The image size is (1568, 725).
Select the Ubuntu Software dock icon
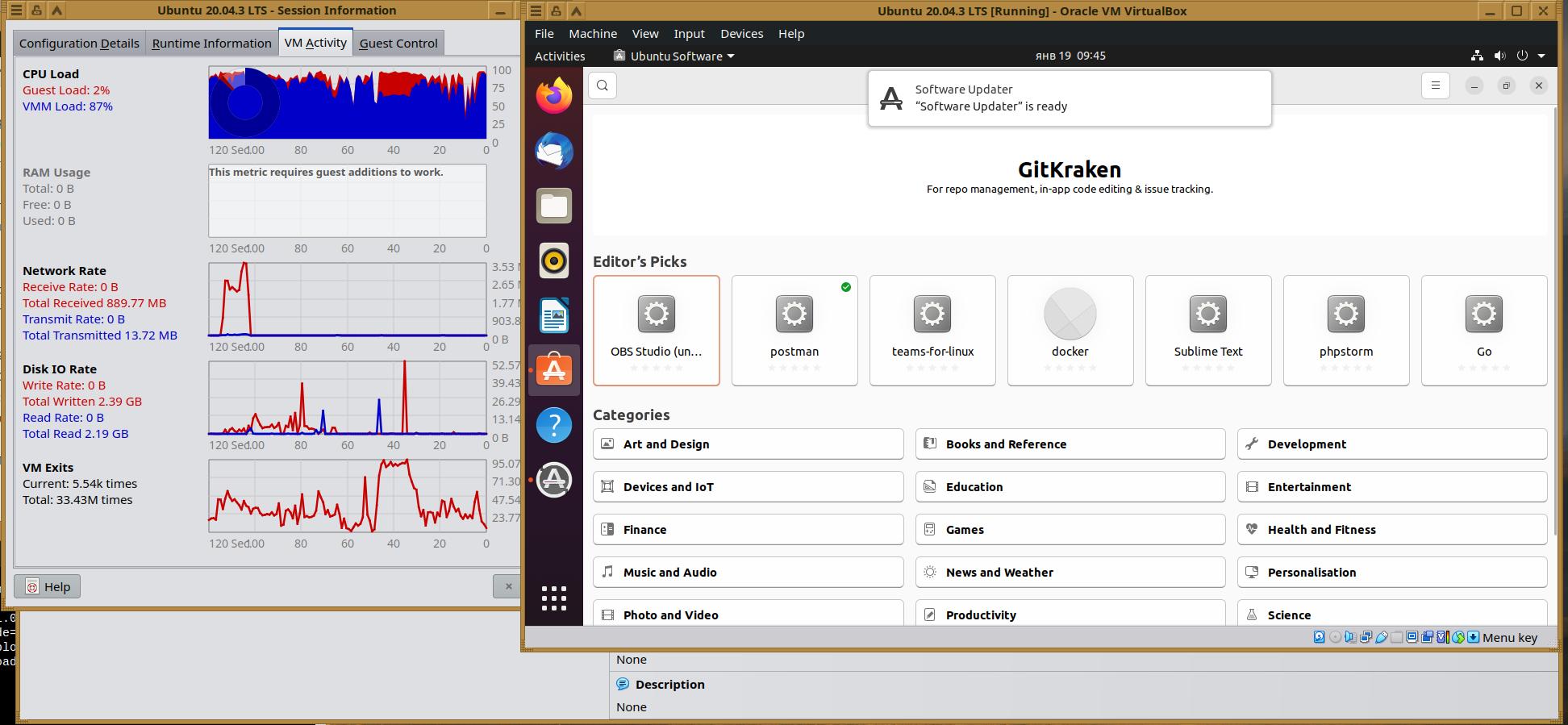coord(554,370)
